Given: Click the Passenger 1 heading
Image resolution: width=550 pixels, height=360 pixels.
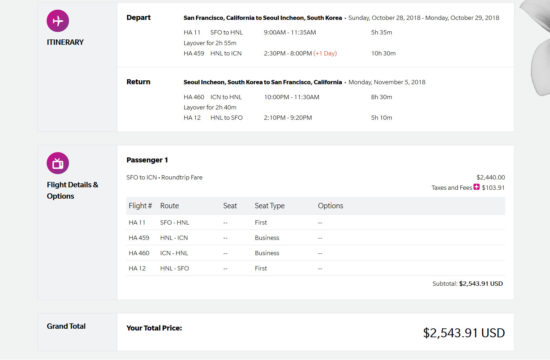Looking at the screenshot, I should coord(147,160).
